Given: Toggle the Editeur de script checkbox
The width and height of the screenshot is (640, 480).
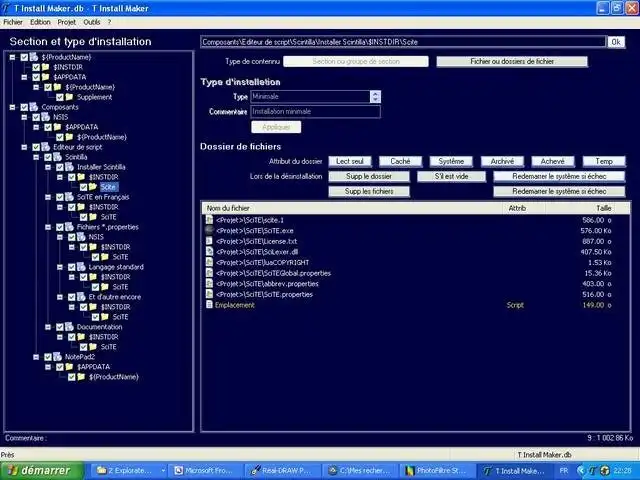Looking at the screenshot, I should tap(36, 147).
